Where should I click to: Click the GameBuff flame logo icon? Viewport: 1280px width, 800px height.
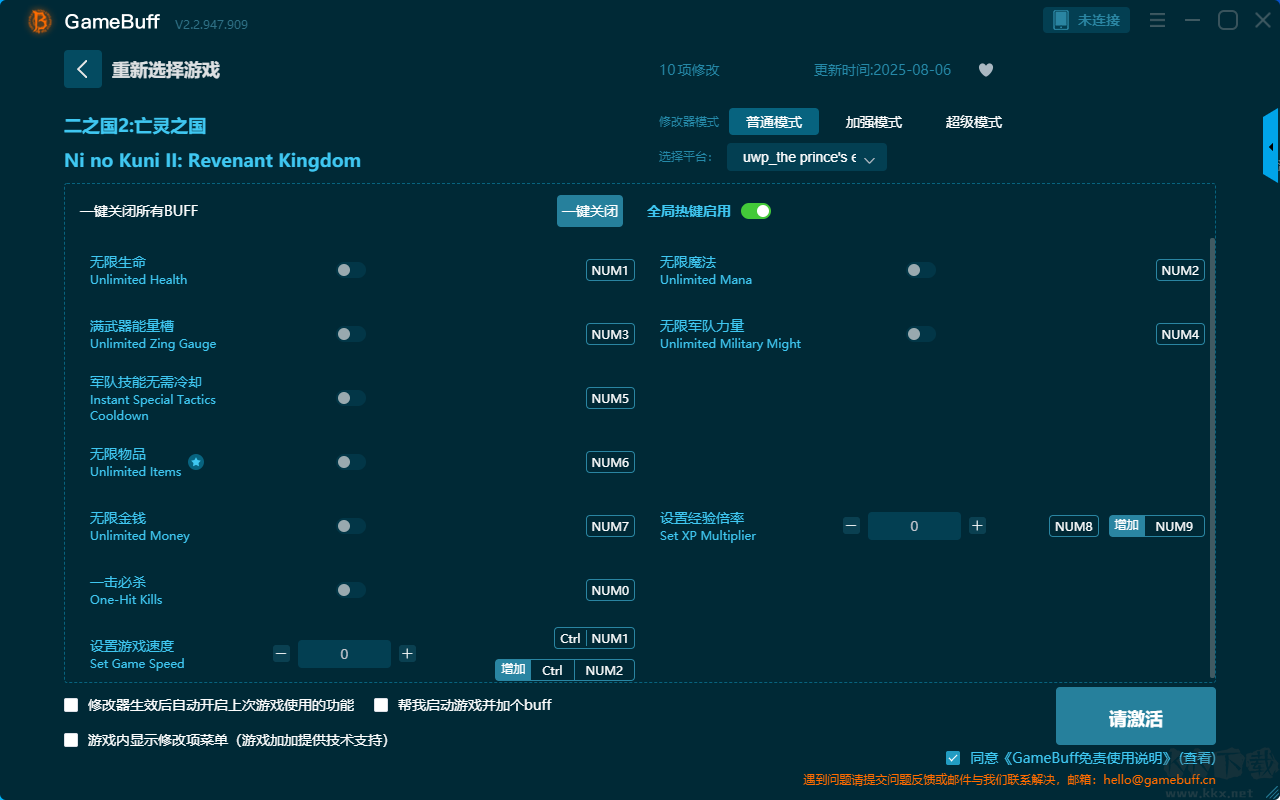point(40,21)
